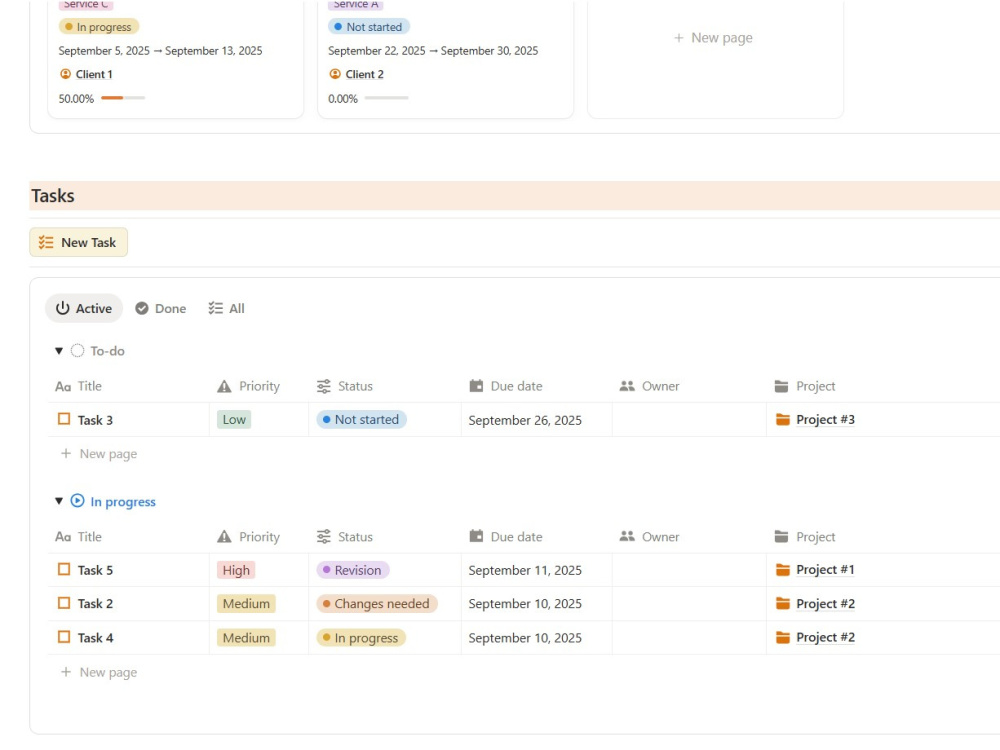Click the orange folder icon beside Project #3
The image size is (1000, 750).
(783, 420)
